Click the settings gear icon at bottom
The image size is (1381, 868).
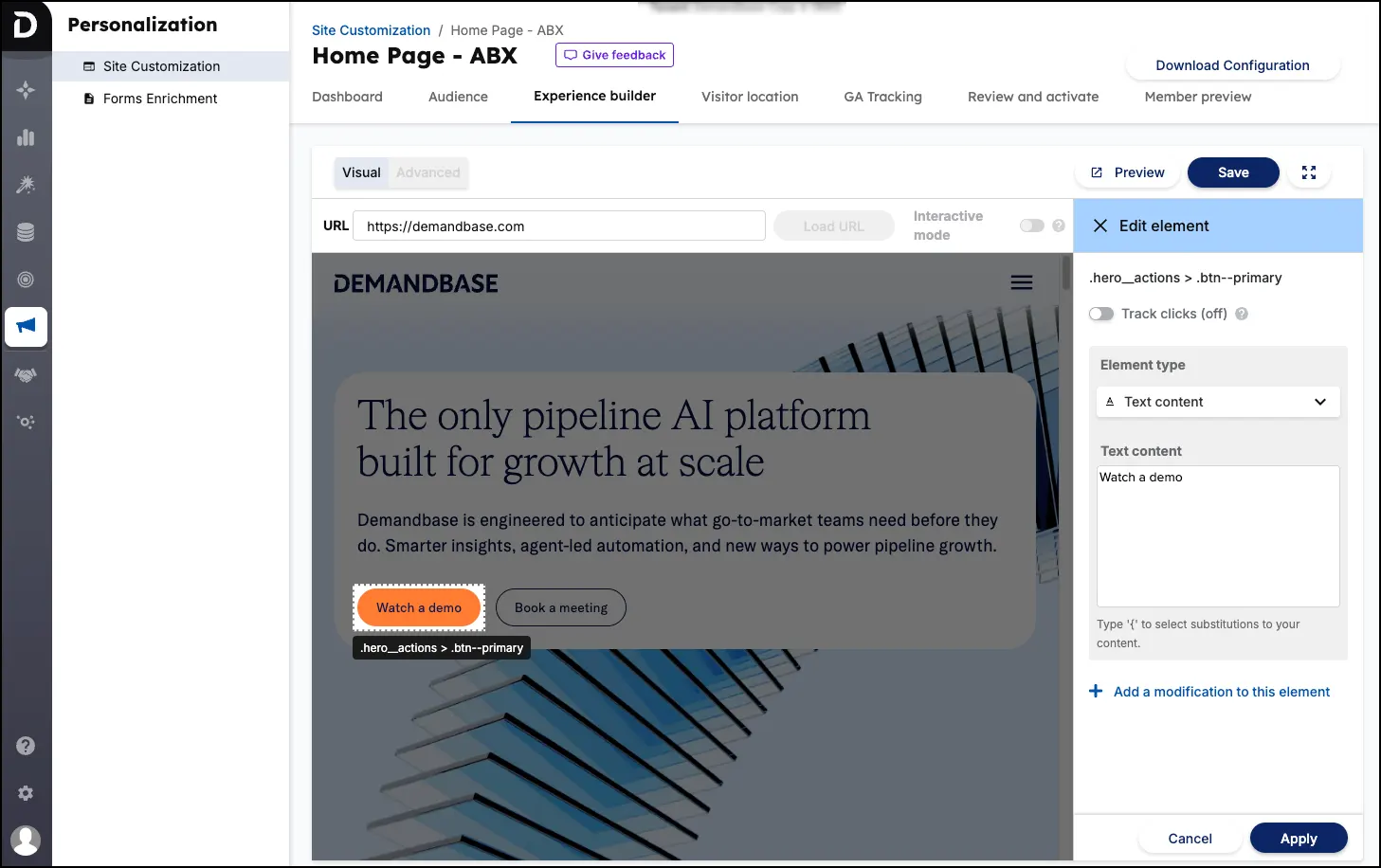tap(26, 793)
